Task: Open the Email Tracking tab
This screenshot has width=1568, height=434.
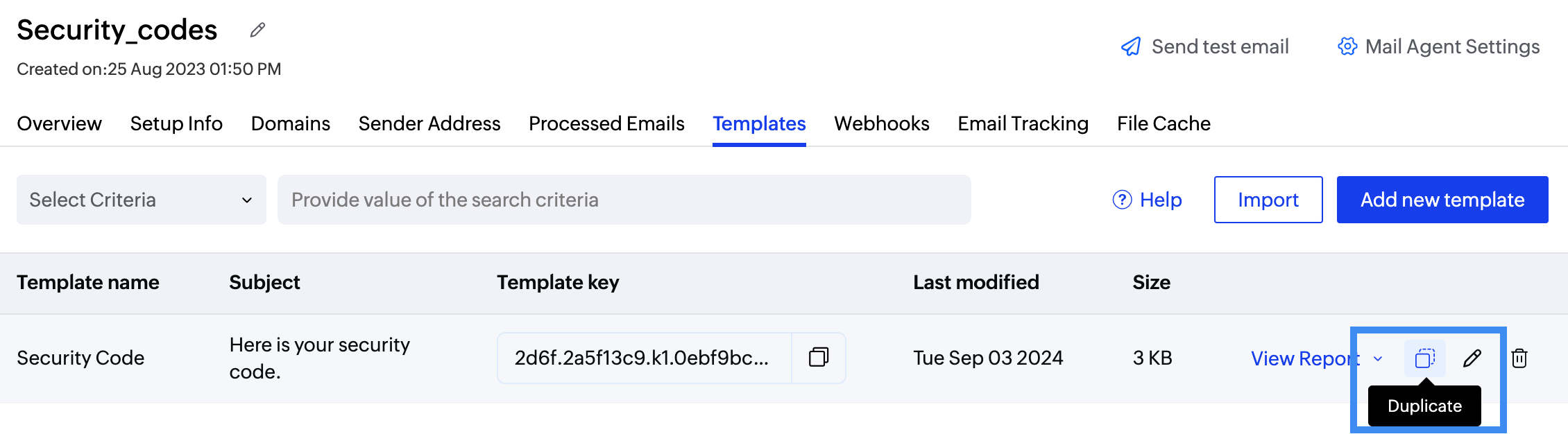Action: (1022, 123)
